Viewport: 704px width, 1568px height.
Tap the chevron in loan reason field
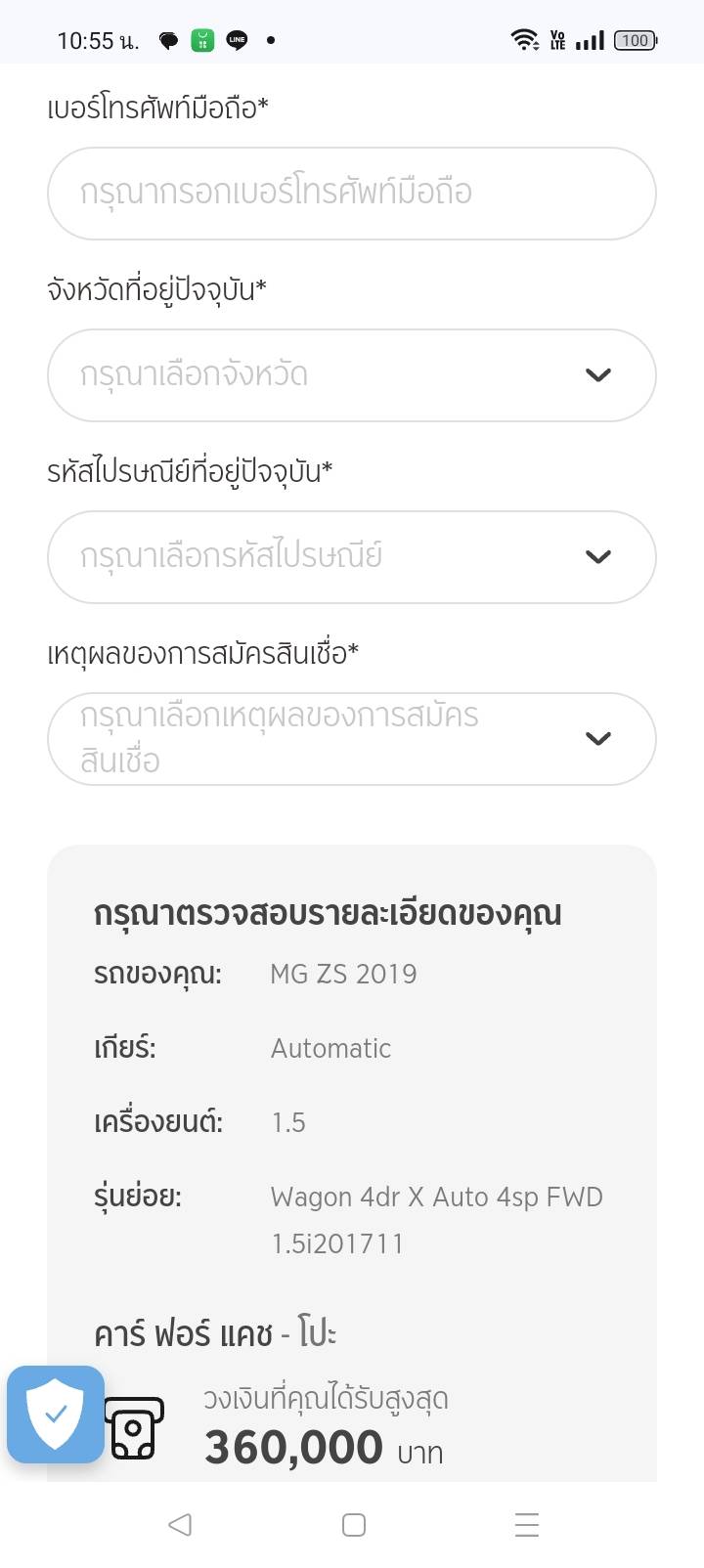597,739
